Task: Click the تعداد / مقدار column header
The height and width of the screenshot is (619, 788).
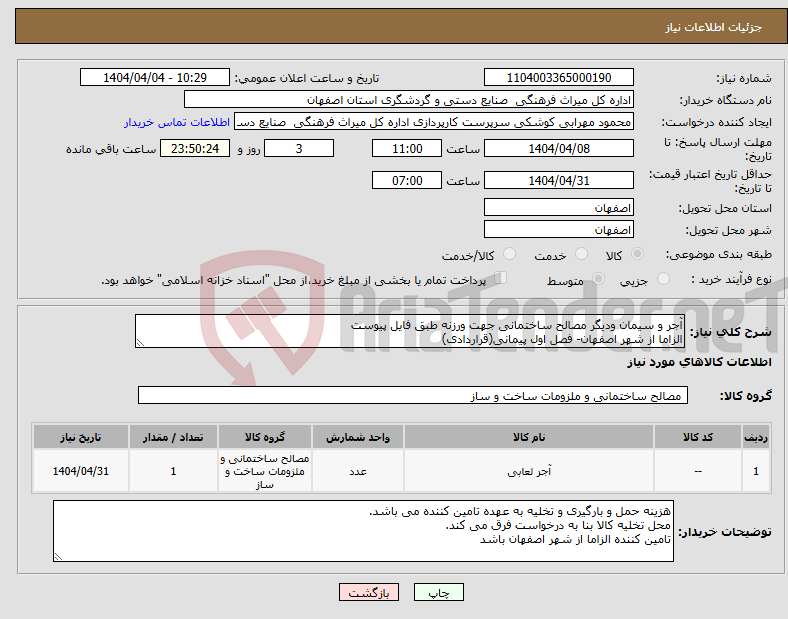Action: point(173,437)
